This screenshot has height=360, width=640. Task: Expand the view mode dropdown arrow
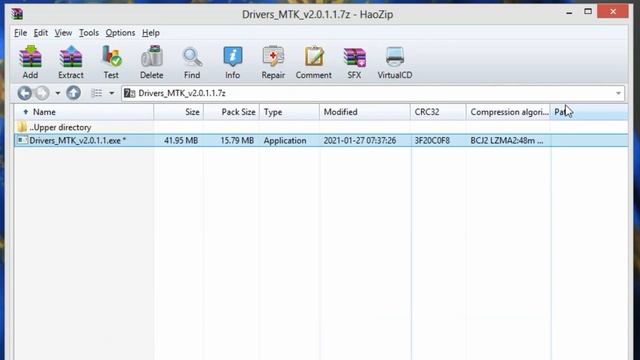[111, 93]
